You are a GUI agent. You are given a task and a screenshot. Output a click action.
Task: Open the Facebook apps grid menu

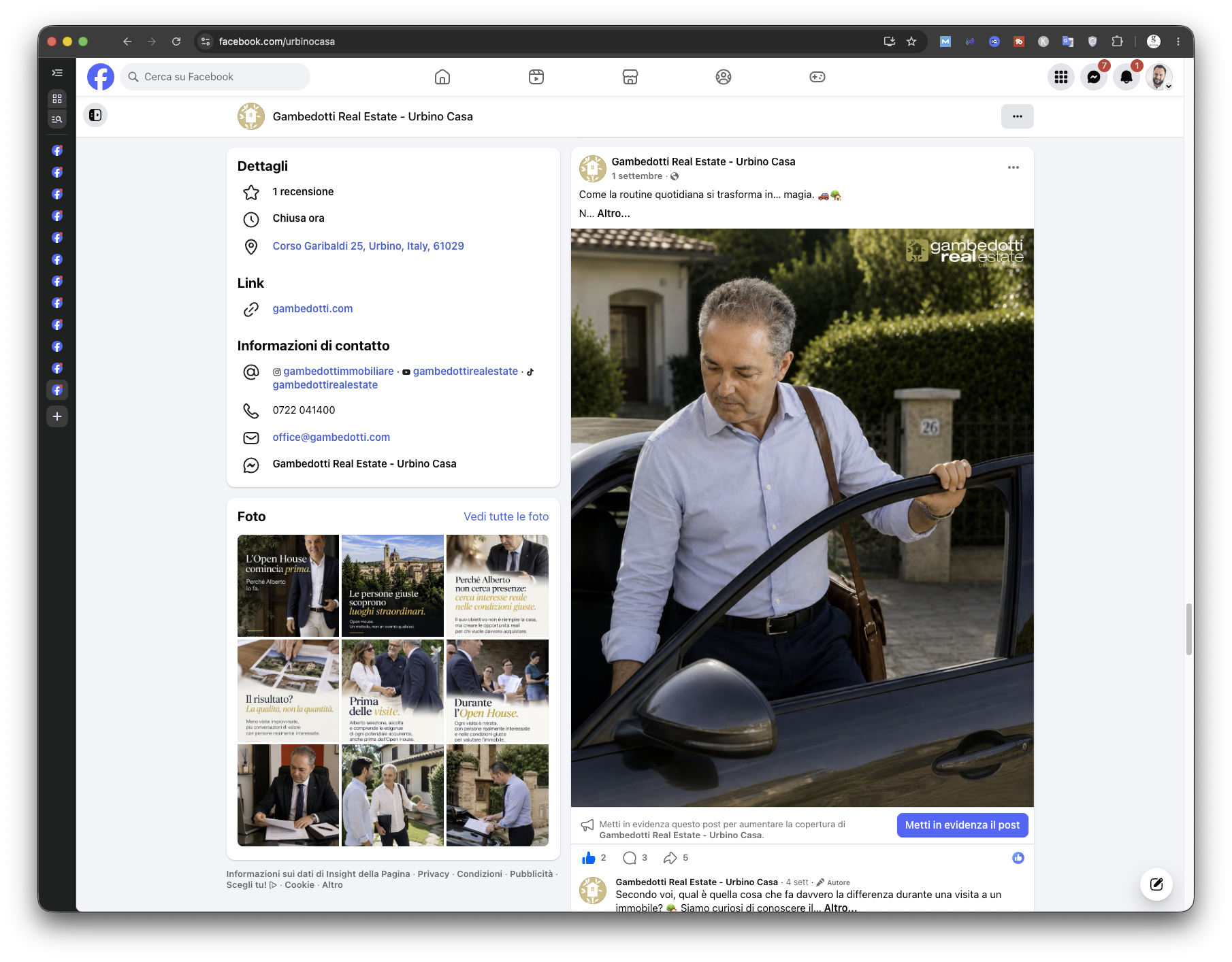click(x=1061, y=77)
